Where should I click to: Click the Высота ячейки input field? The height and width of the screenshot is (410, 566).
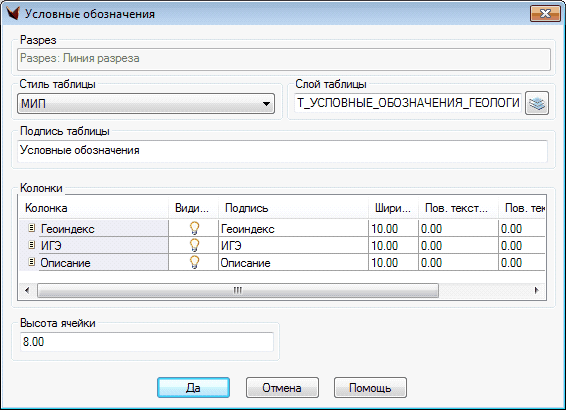point(147,341)
